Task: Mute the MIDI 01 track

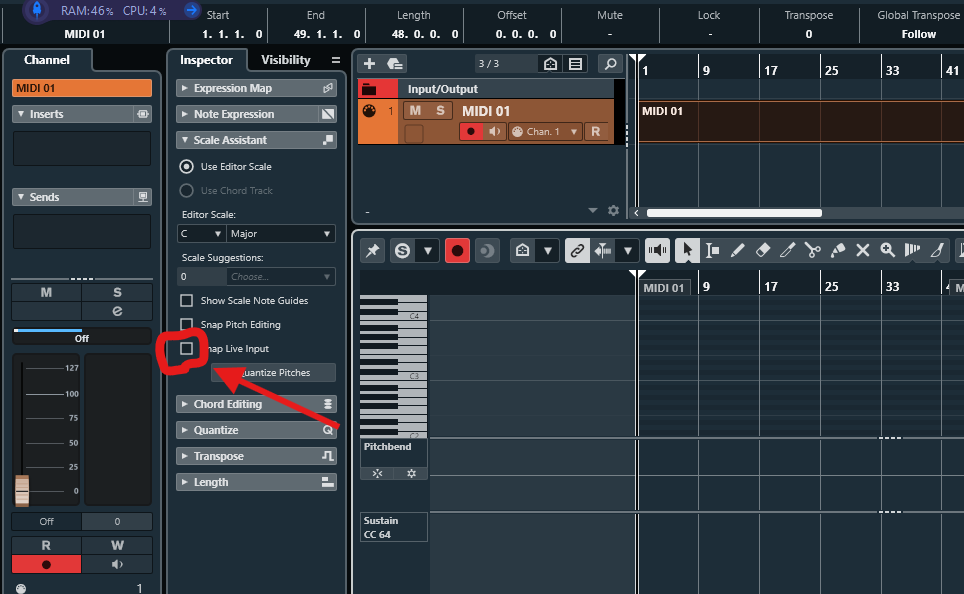Action: (x=416, y=111)
